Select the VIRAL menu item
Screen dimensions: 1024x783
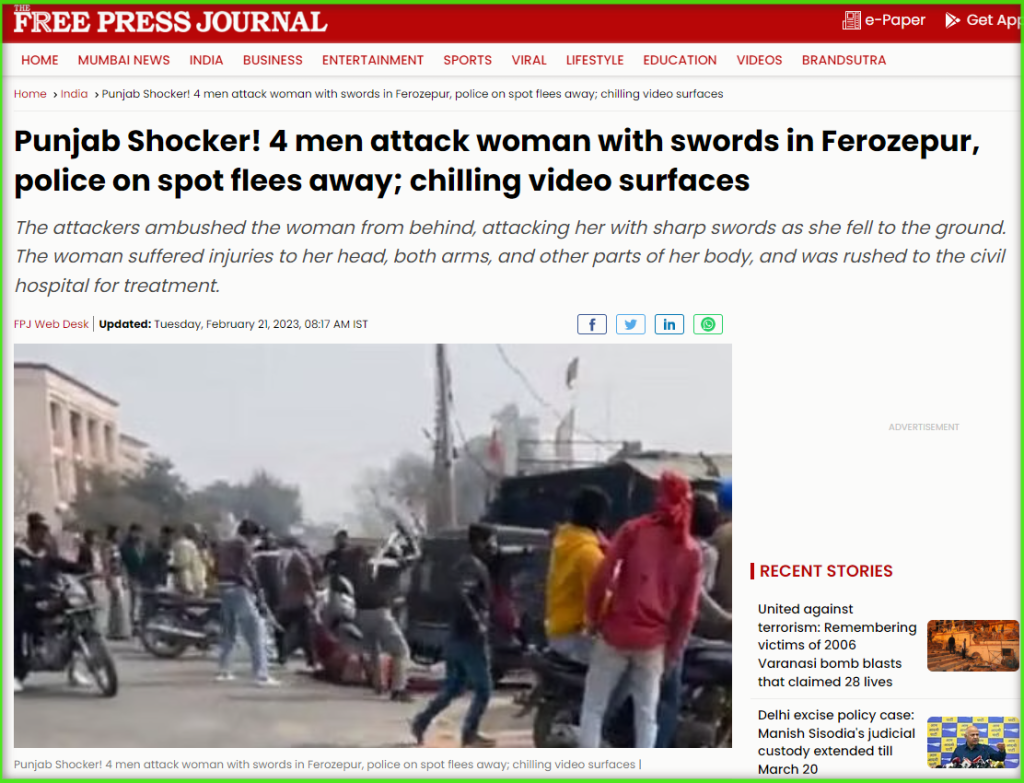coord(529,60)
